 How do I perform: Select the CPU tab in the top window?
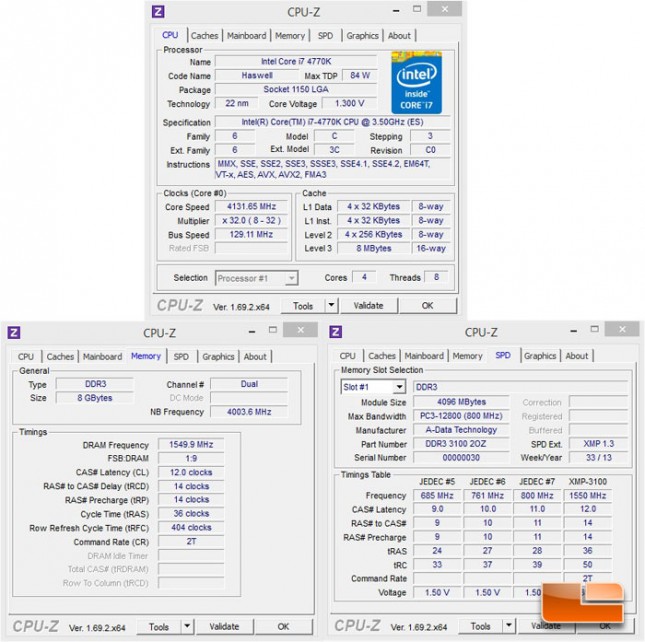(170, 35)
